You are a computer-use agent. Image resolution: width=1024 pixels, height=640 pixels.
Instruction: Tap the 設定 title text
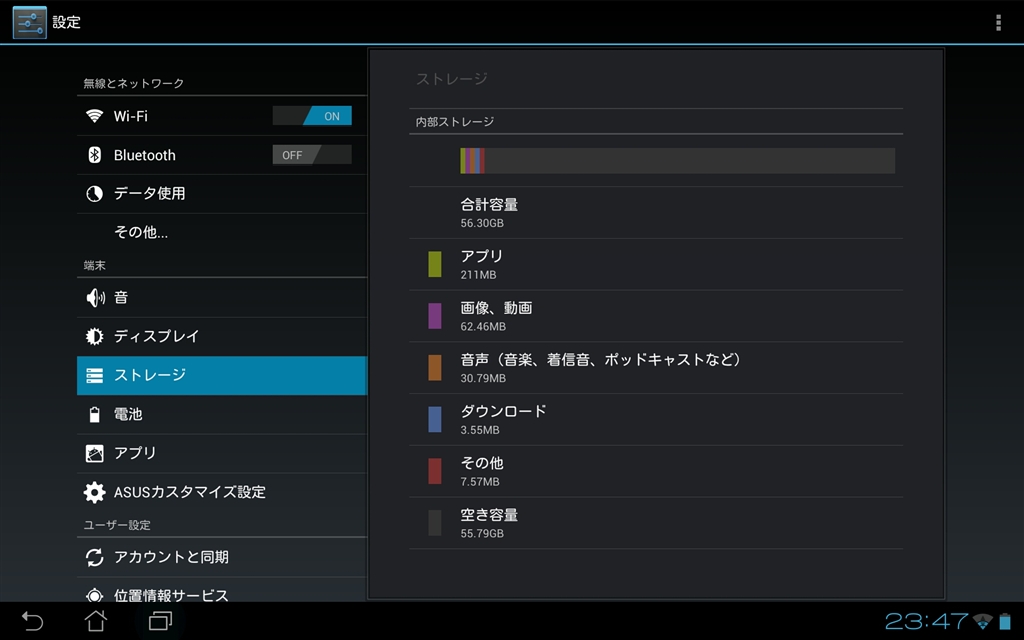(x=67, y=22)
